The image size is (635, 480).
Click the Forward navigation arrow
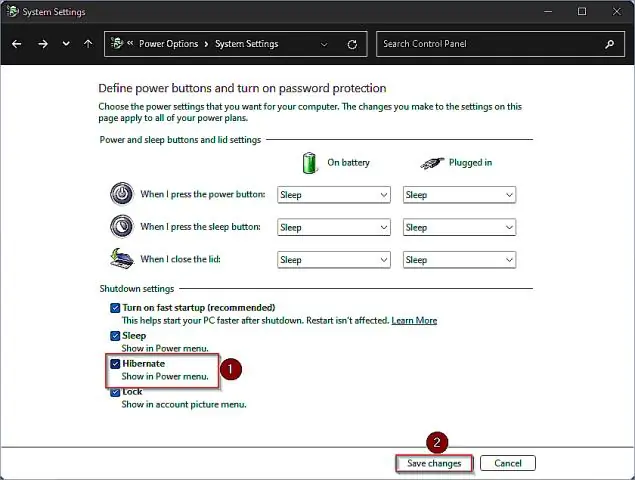pos(42,44)
